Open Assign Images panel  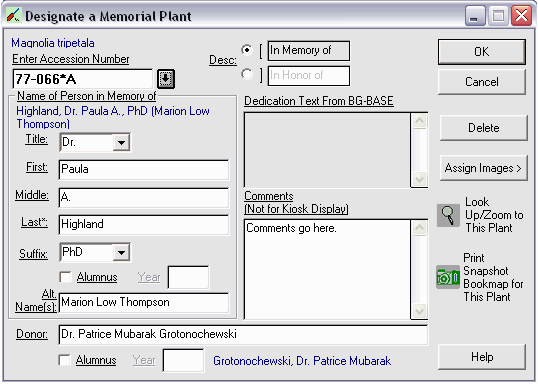tap(483, 168)
